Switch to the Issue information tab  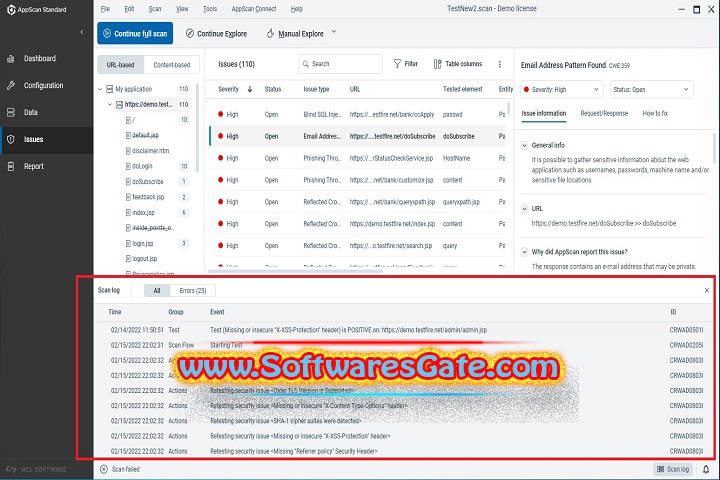pyautogui.click(x=544, y=113)
